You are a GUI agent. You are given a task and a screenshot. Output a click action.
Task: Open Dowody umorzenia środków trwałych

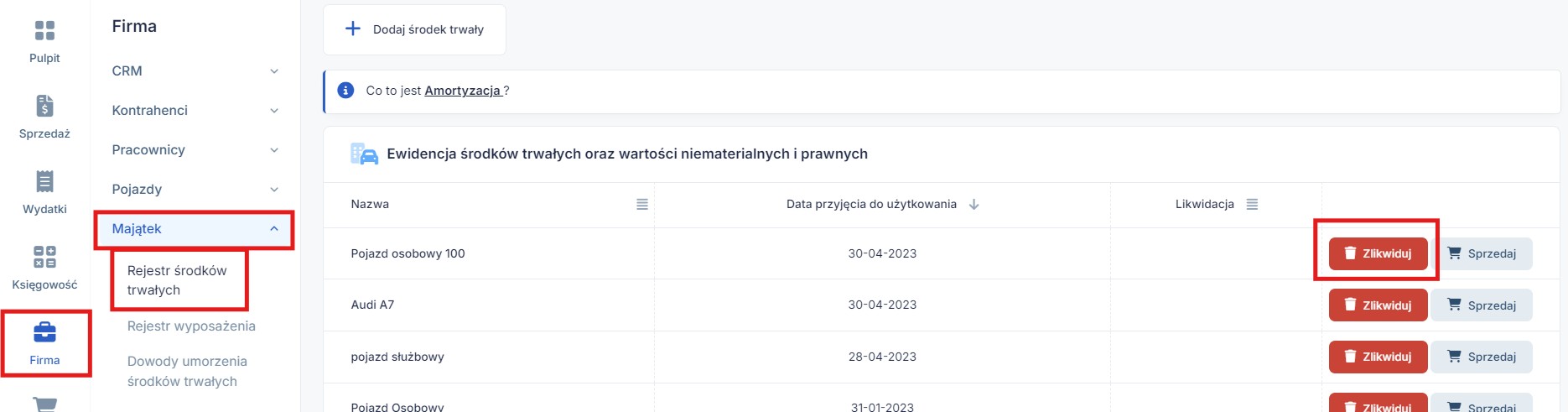point(187,372)
